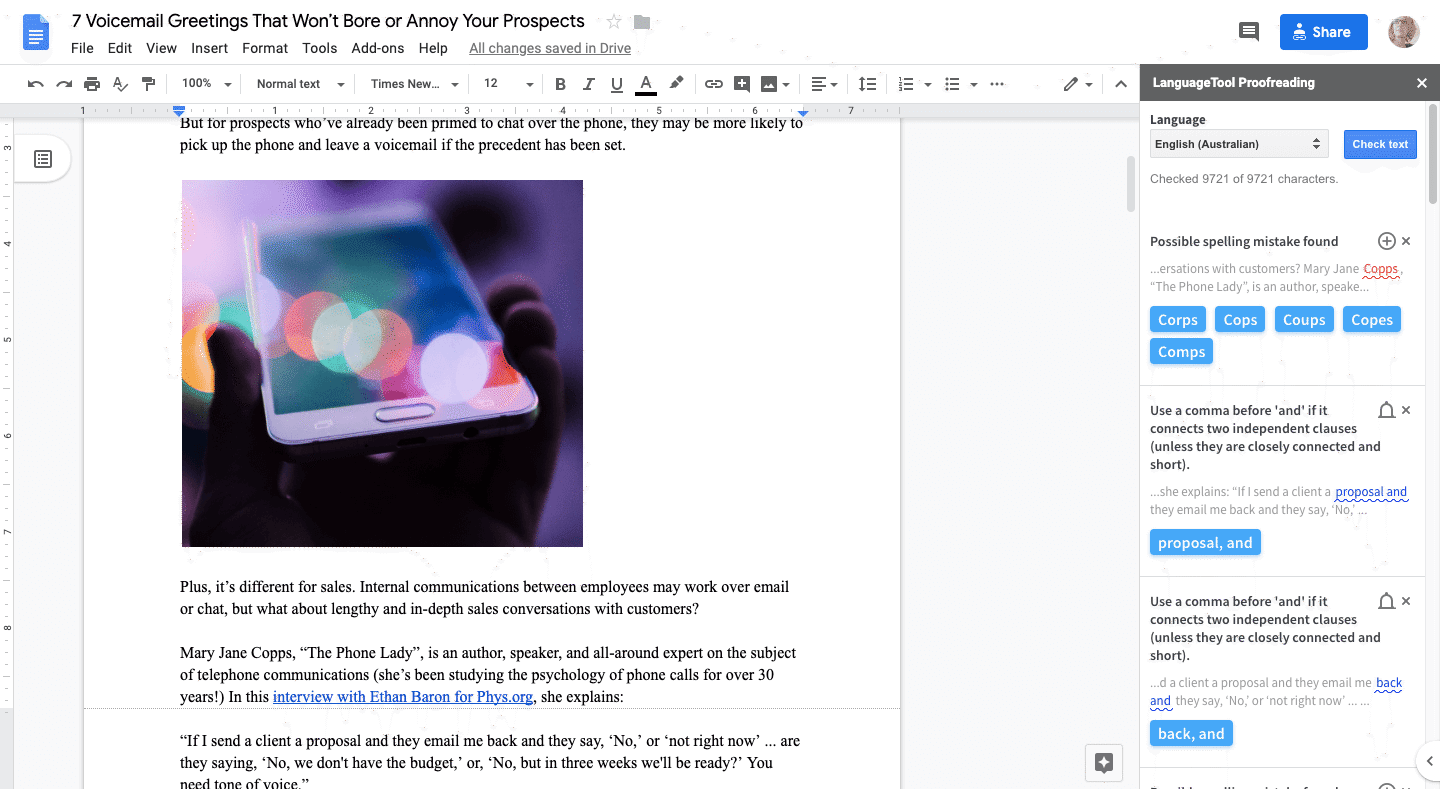Select the smartphone image
This screenshot has width=1440, height=789.
point(382,363)
